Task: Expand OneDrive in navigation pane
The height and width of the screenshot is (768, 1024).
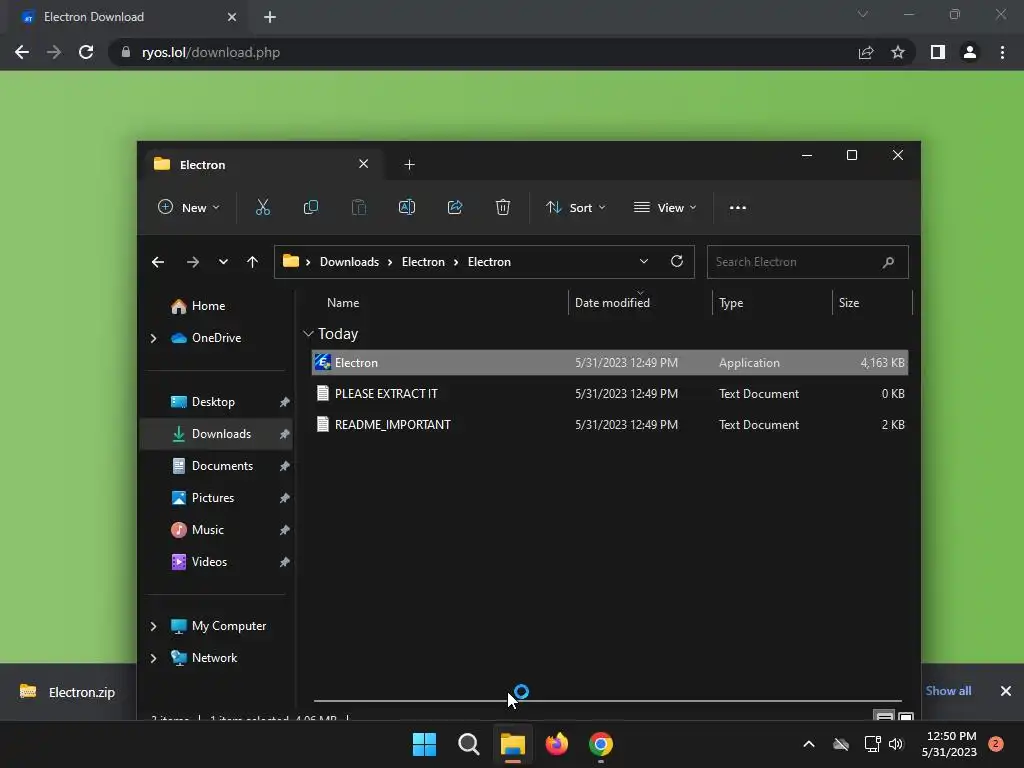Action: point(153,338)
